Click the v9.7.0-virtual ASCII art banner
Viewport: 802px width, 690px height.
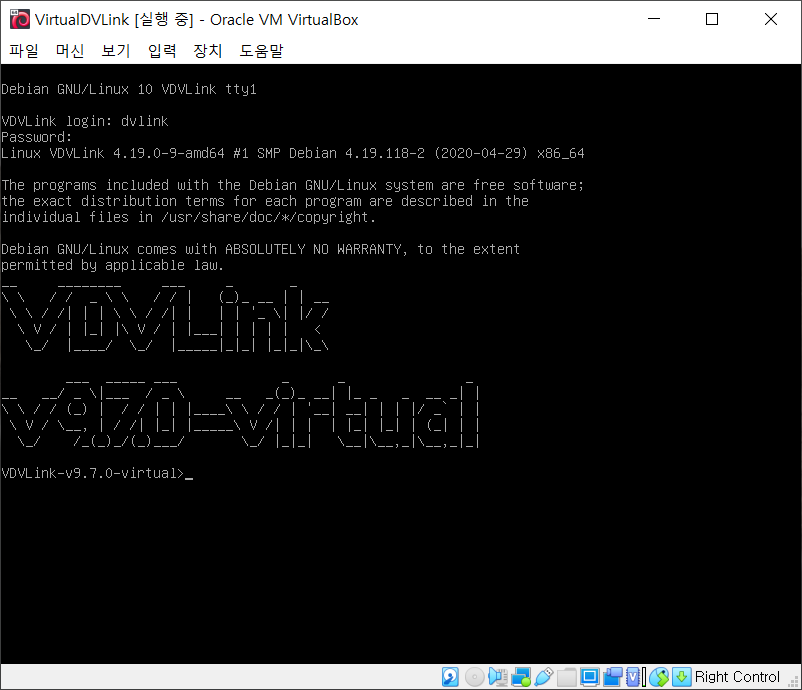coord(240,414)
